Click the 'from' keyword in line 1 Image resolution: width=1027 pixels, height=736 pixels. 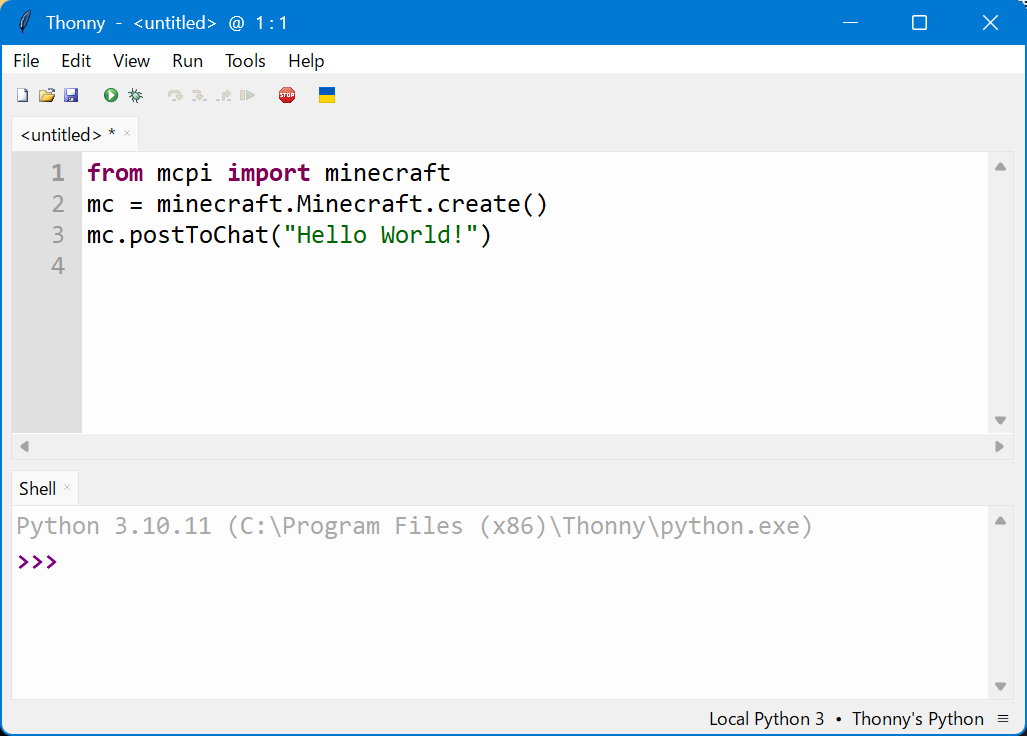[x=115, y=173]
